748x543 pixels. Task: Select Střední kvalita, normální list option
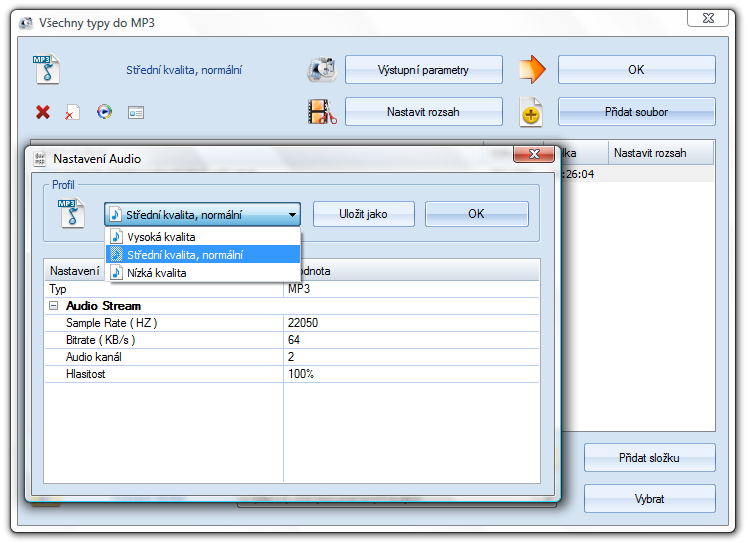(203, 254)
